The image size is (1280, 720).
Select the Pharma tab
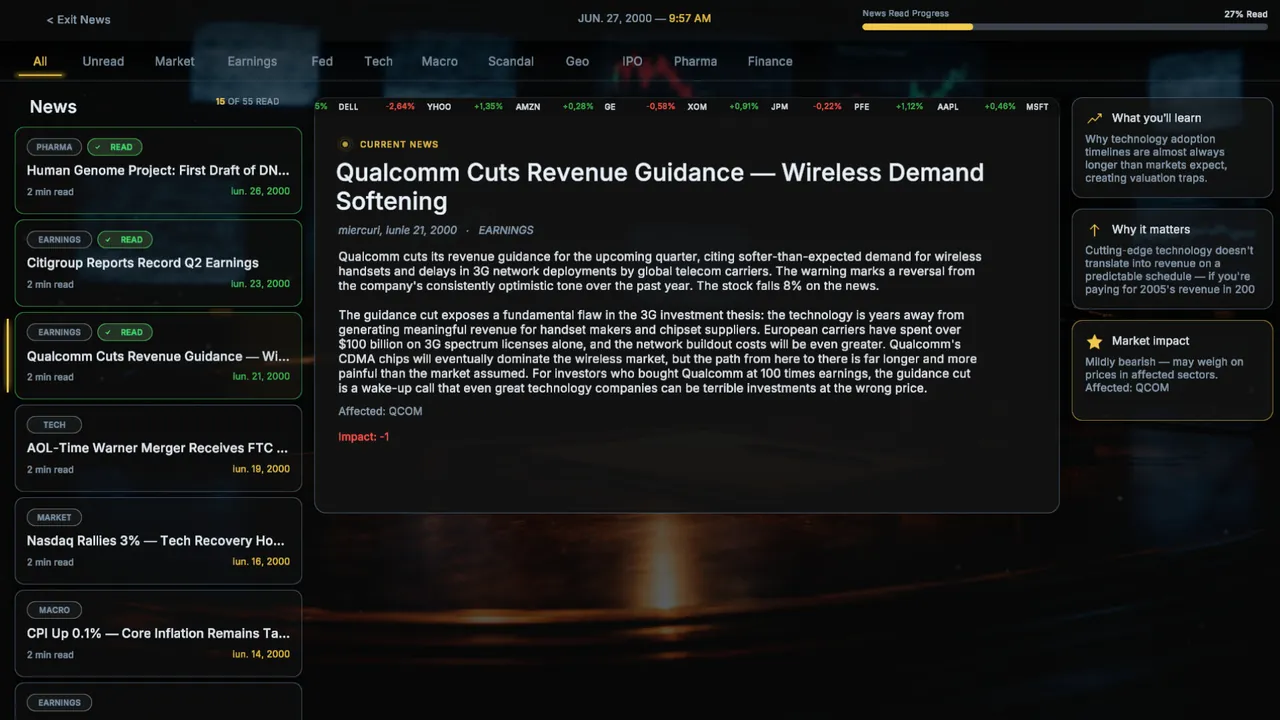click(695, 61)
